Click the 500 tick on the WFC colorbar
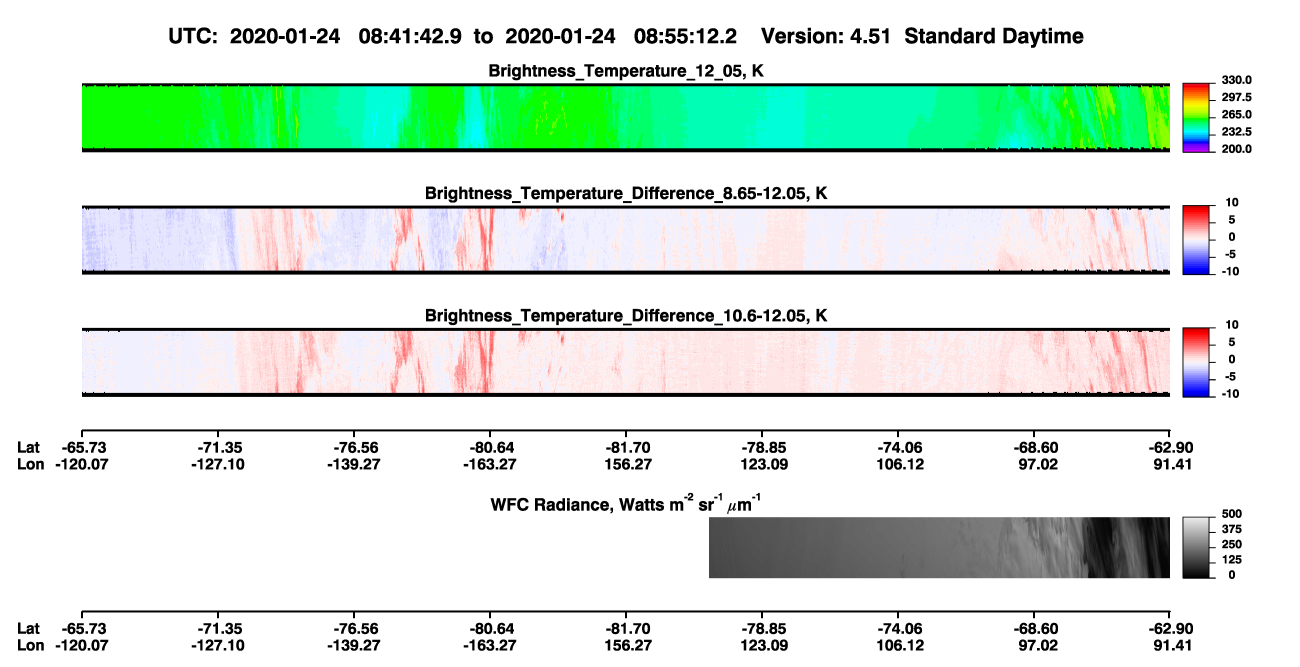The image size is (1300, 667). pos(1232,513)
